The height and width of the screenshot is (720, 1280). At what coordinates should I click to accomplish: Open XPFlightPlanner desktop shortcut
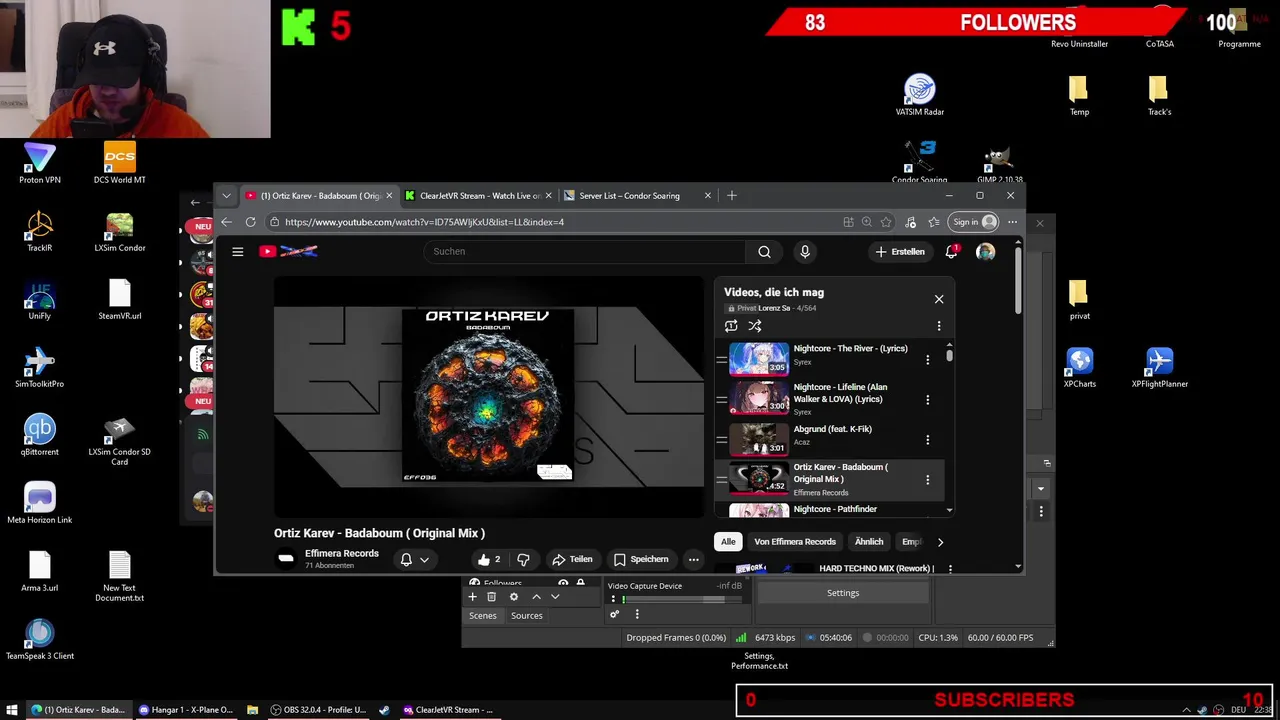click(1160, 367)
